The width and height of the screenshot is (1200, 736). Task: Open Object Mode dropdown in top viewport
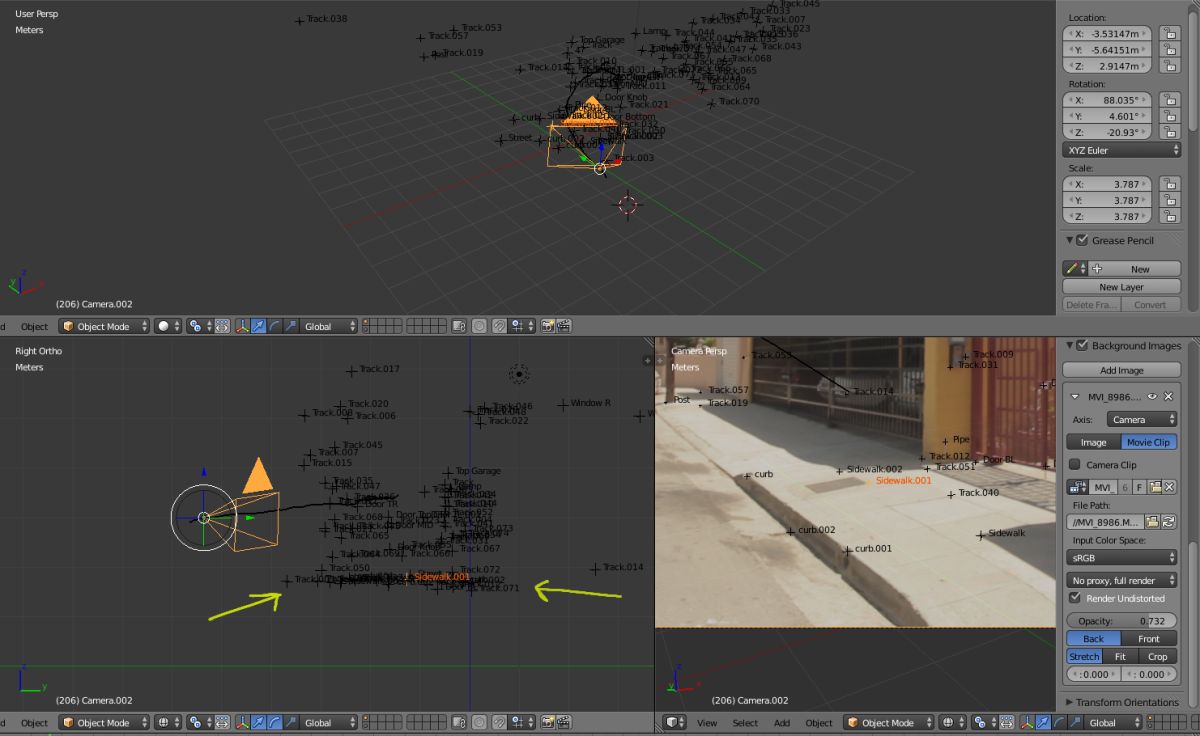[104, 326]
